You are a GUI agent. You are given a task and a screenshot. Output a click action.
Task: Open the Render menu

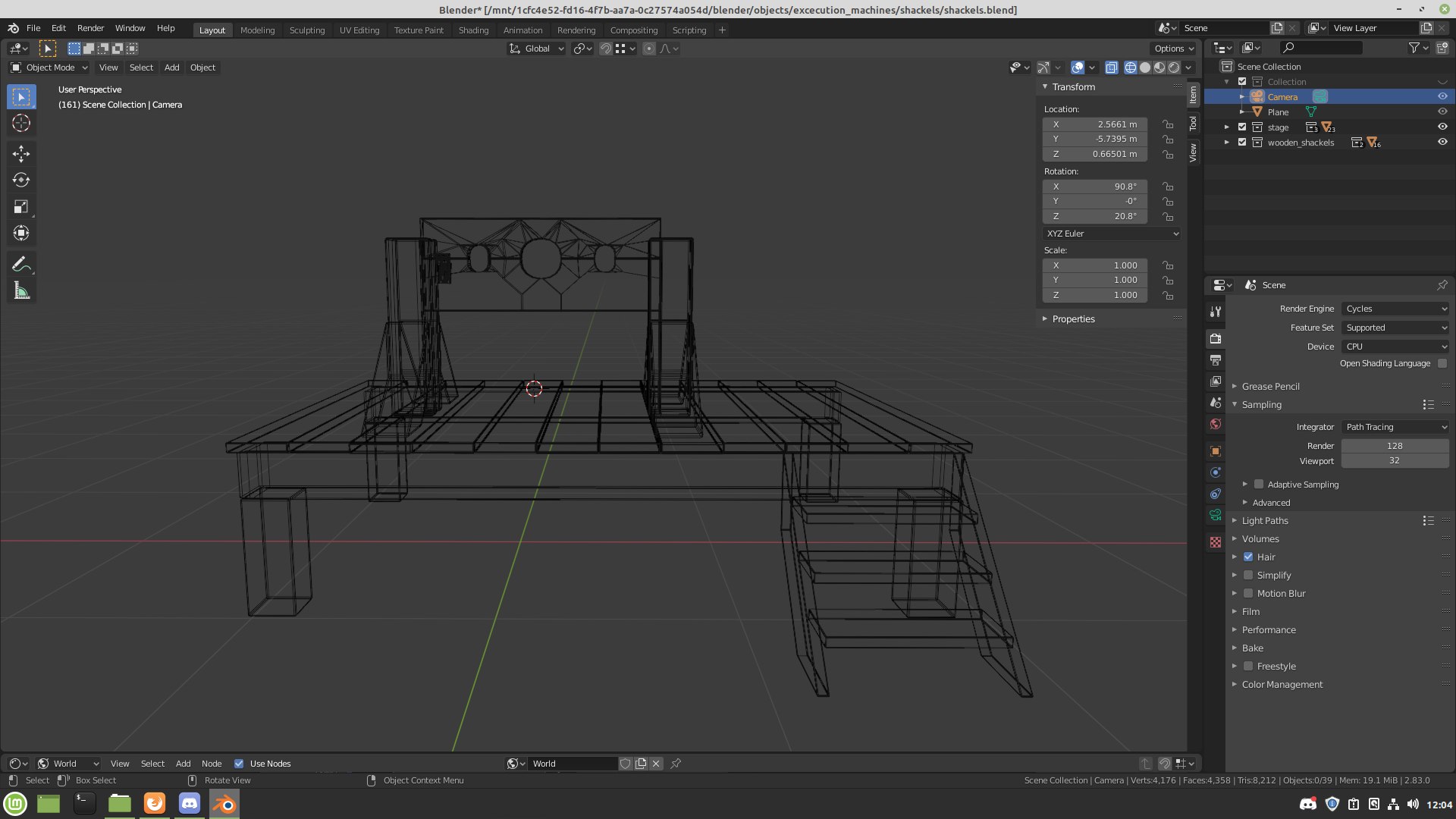click(90, 28)
